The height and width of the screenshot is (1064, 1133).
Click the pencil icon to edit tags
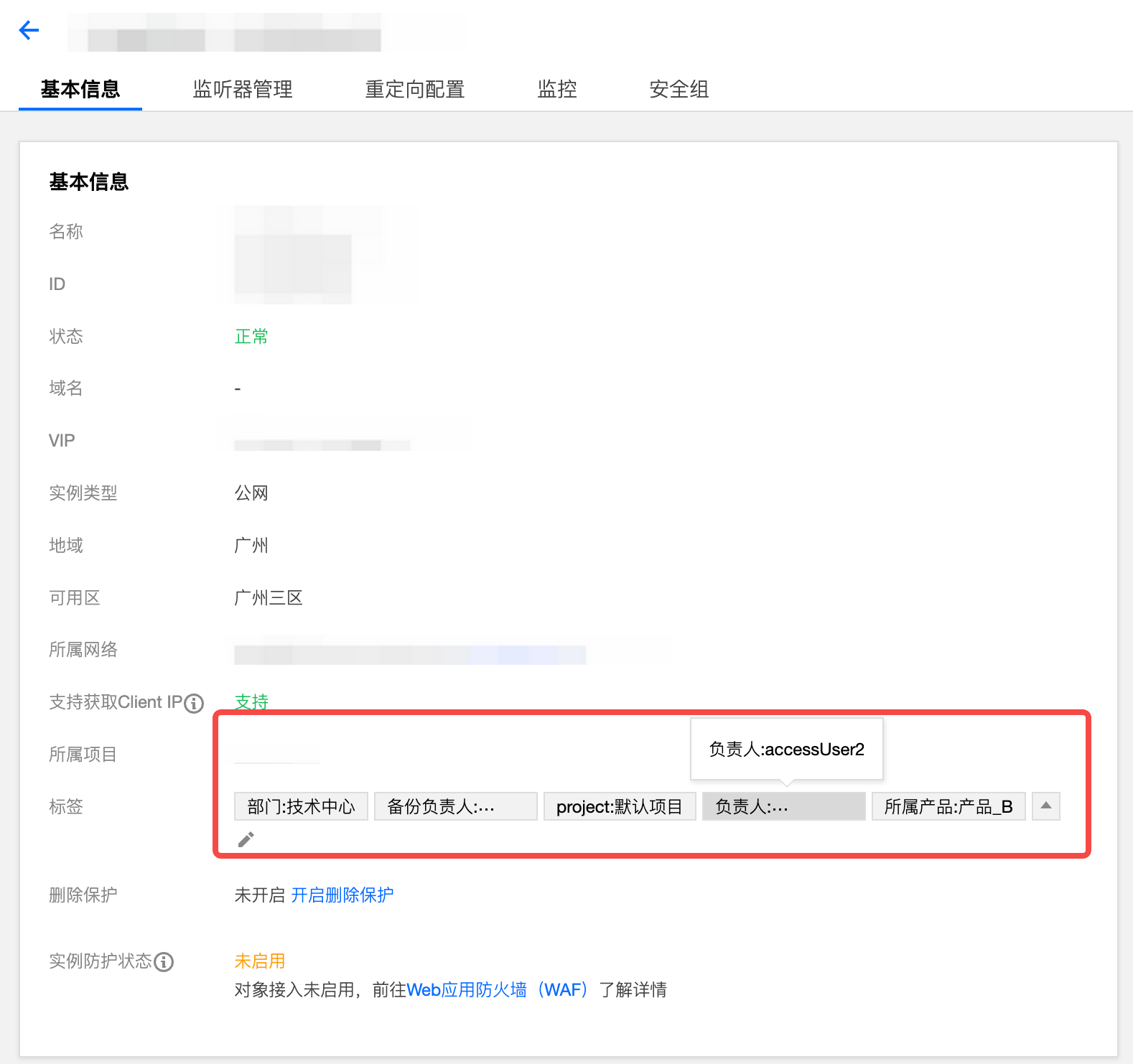pyautogui.click(x=246, y=839)
